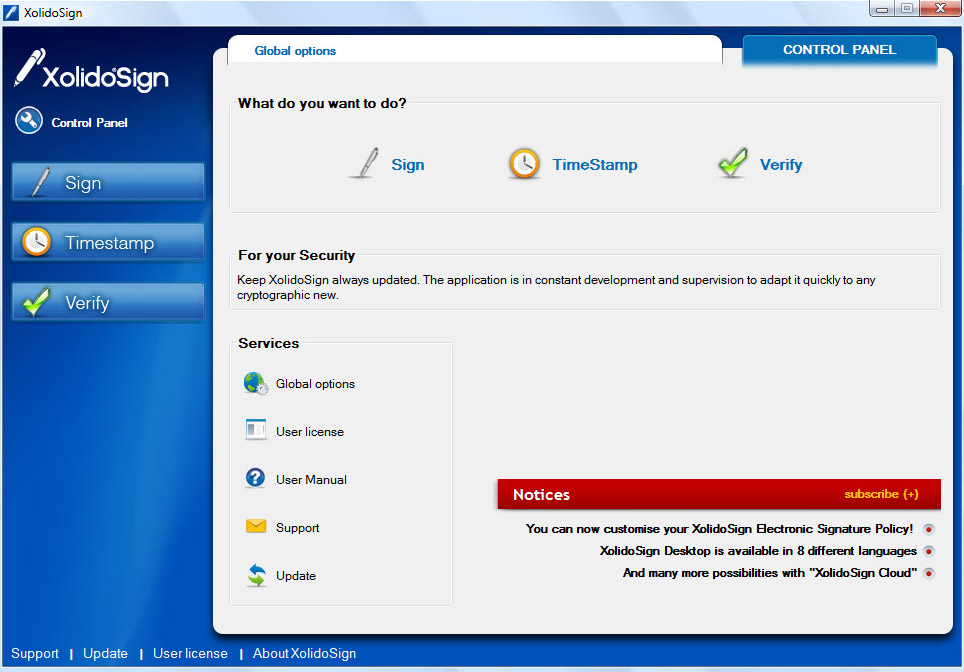Click the Sign button in the left sidebar
The height and width of the screenshot is (672, 964).
point(108,183)
